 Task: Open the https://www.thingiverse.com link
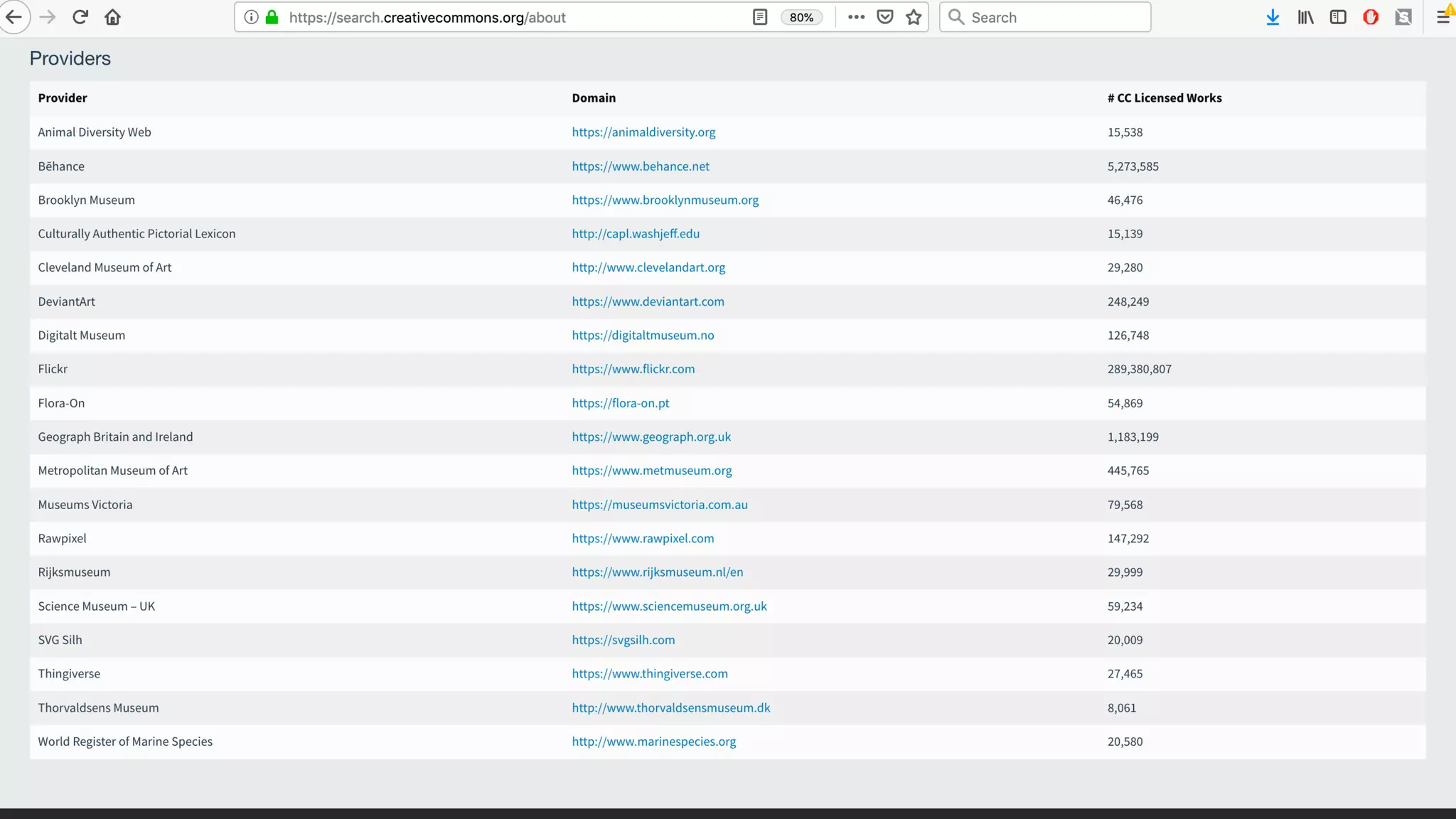coord(649,674)
